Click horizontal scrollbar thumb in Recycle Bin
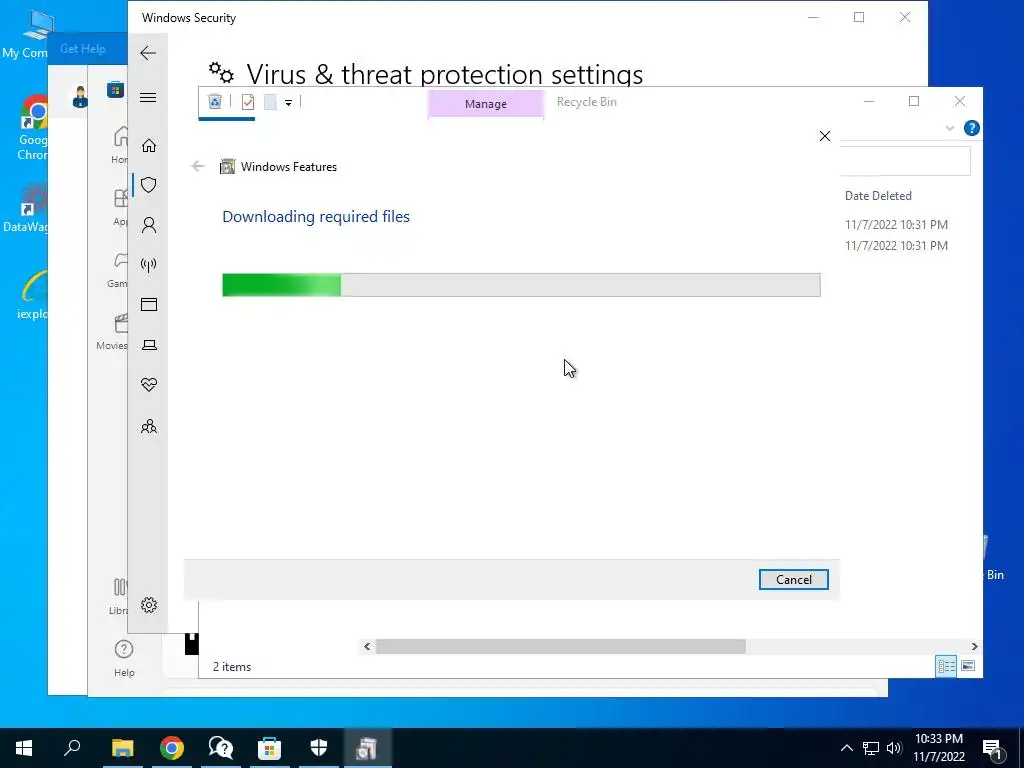This screenshot has height=768, width=1024. 560,646
